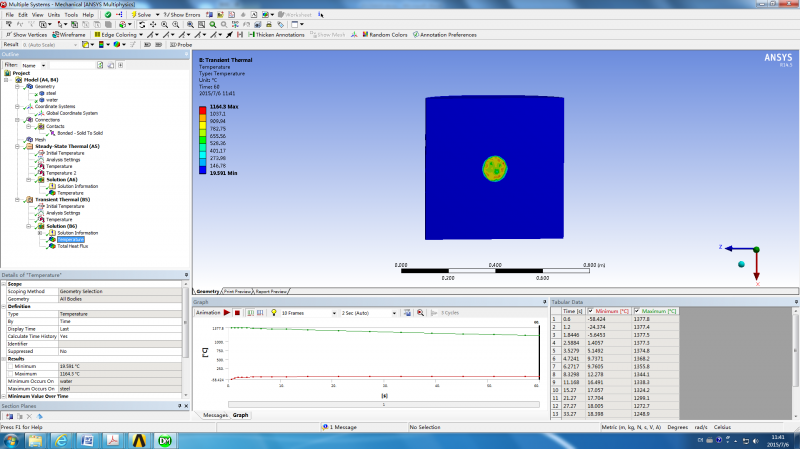Click the Probe tool
This screenshot has height=449, width=800.
tap(182, 44)
